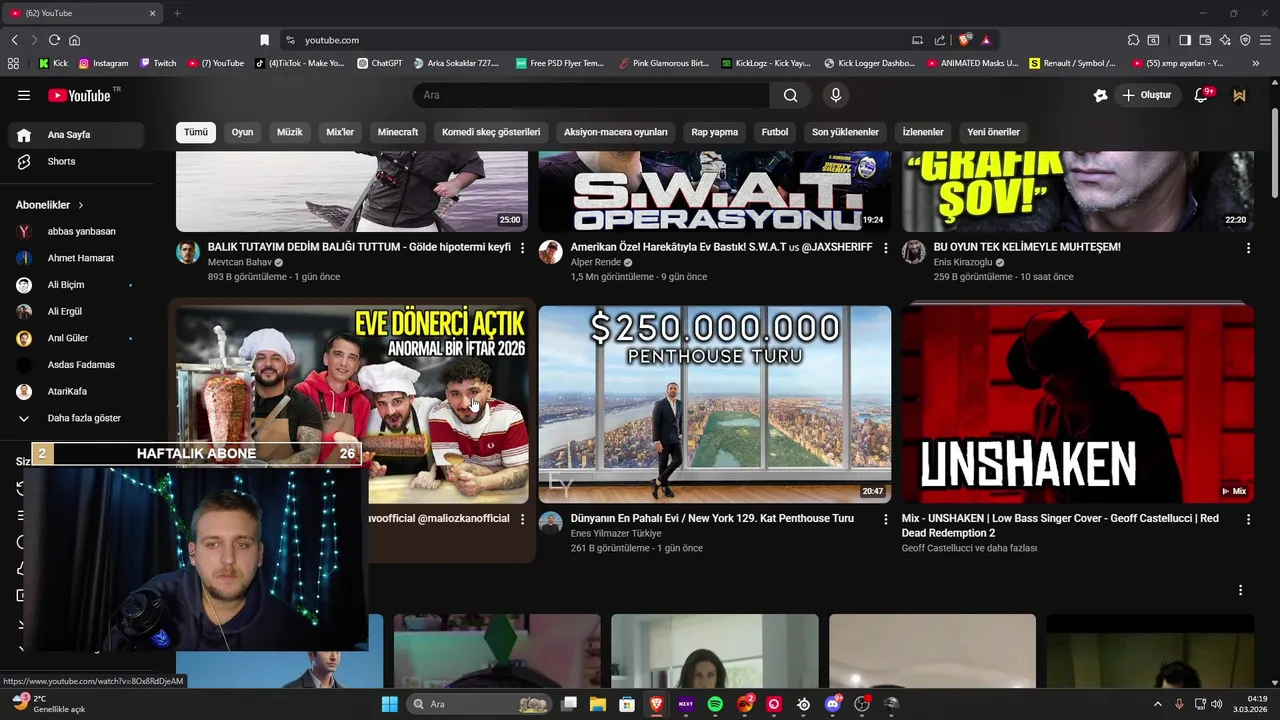The image size is (1280, 720).
Task: Click the Oluştur create button
Action: point(1146,95)
